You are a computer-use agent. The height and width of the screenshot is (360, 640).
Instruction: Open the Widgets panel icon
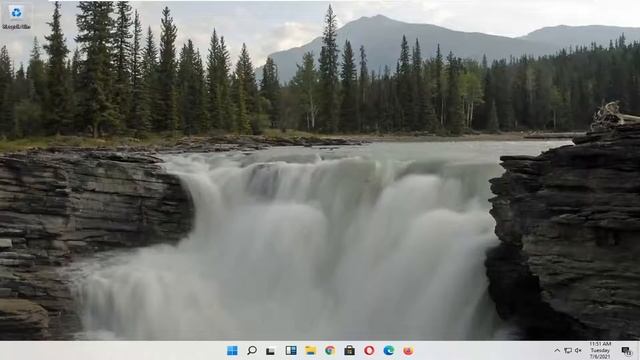tap(291, 350)
